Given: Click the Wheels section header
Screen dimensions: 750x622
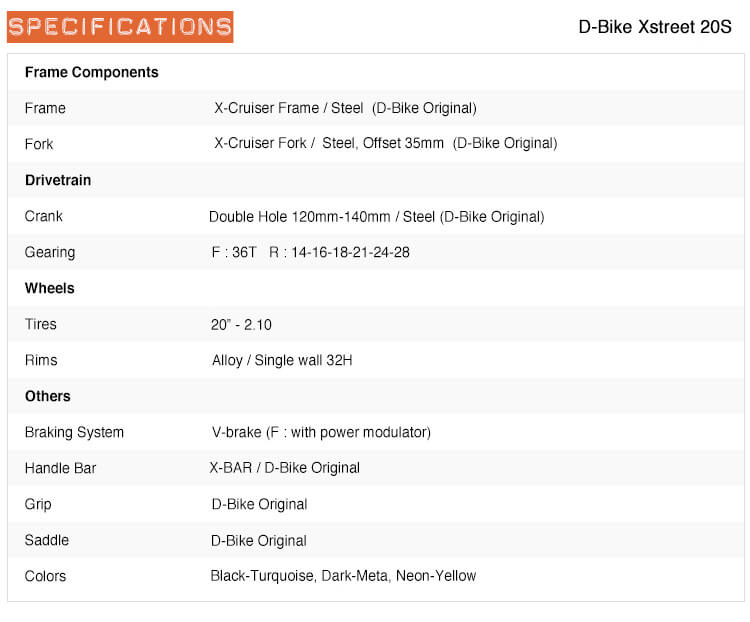Looking at the screenshot, I should 50,288.
